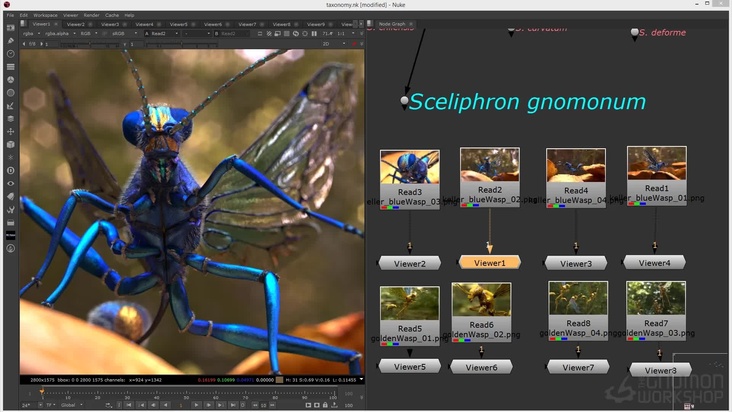Select the Viewer4 node in node graph
This screenshot has height=412, width=732.
[x=655, y=263]
